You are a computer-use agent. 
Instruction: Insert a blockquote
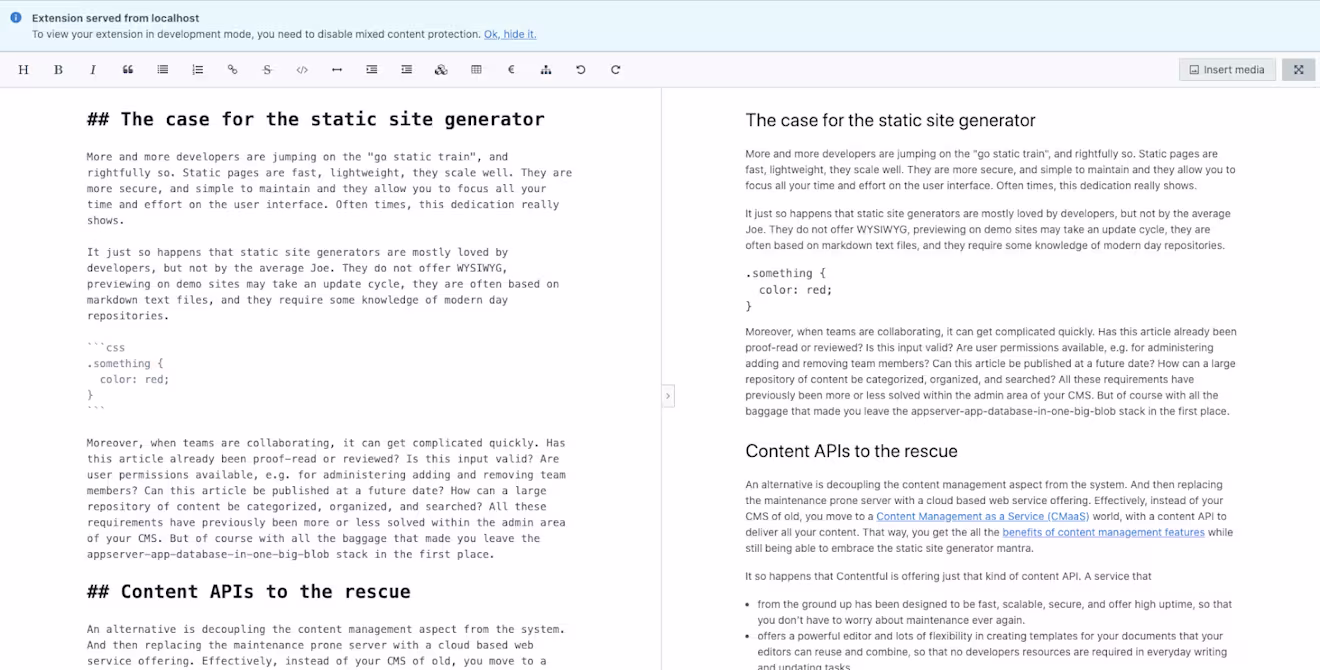pyautogui.click(x=128, y=70)
